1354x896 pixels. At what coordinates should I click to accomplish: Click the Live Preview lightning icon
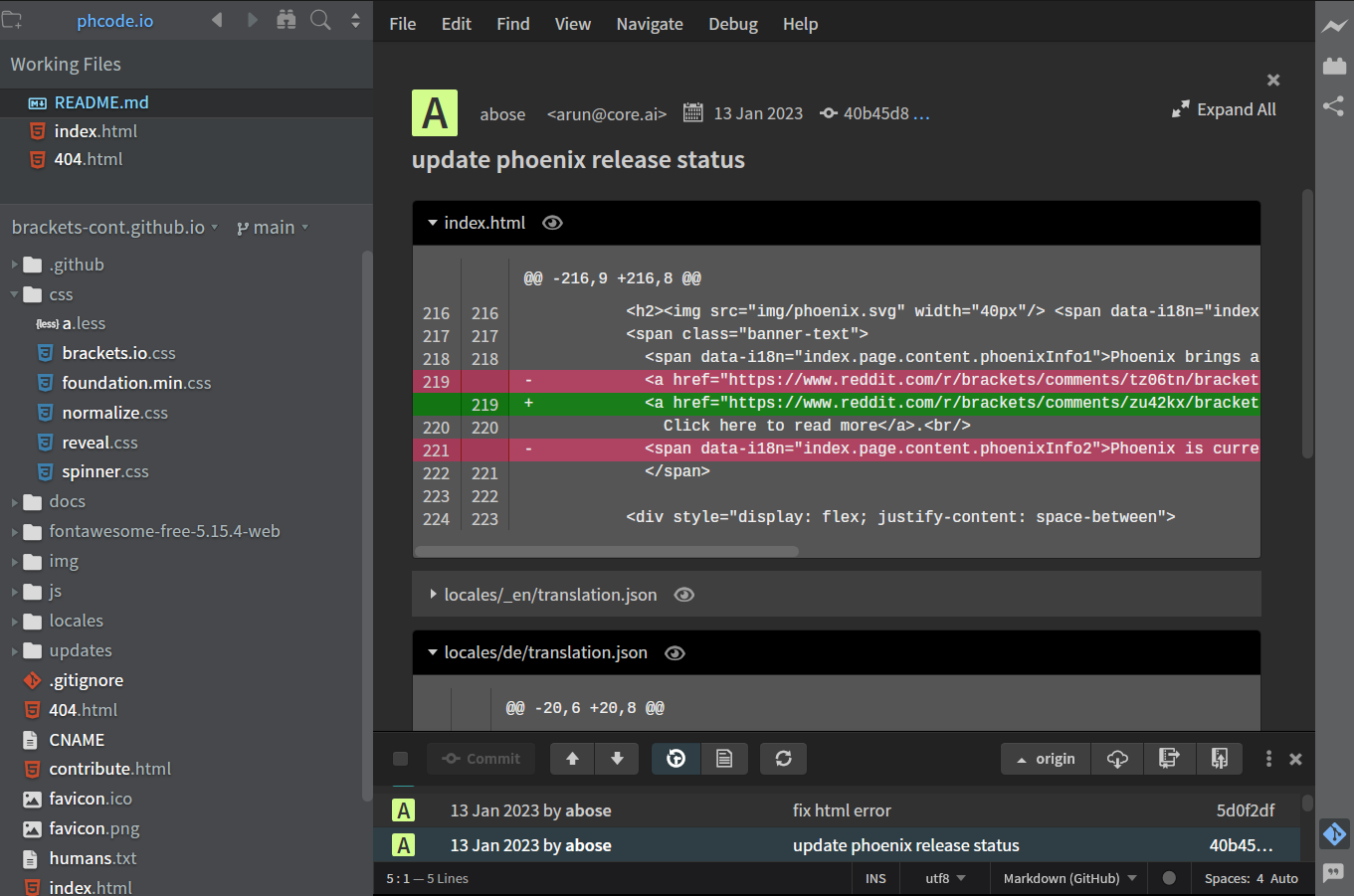click(x=1334, y=27)
